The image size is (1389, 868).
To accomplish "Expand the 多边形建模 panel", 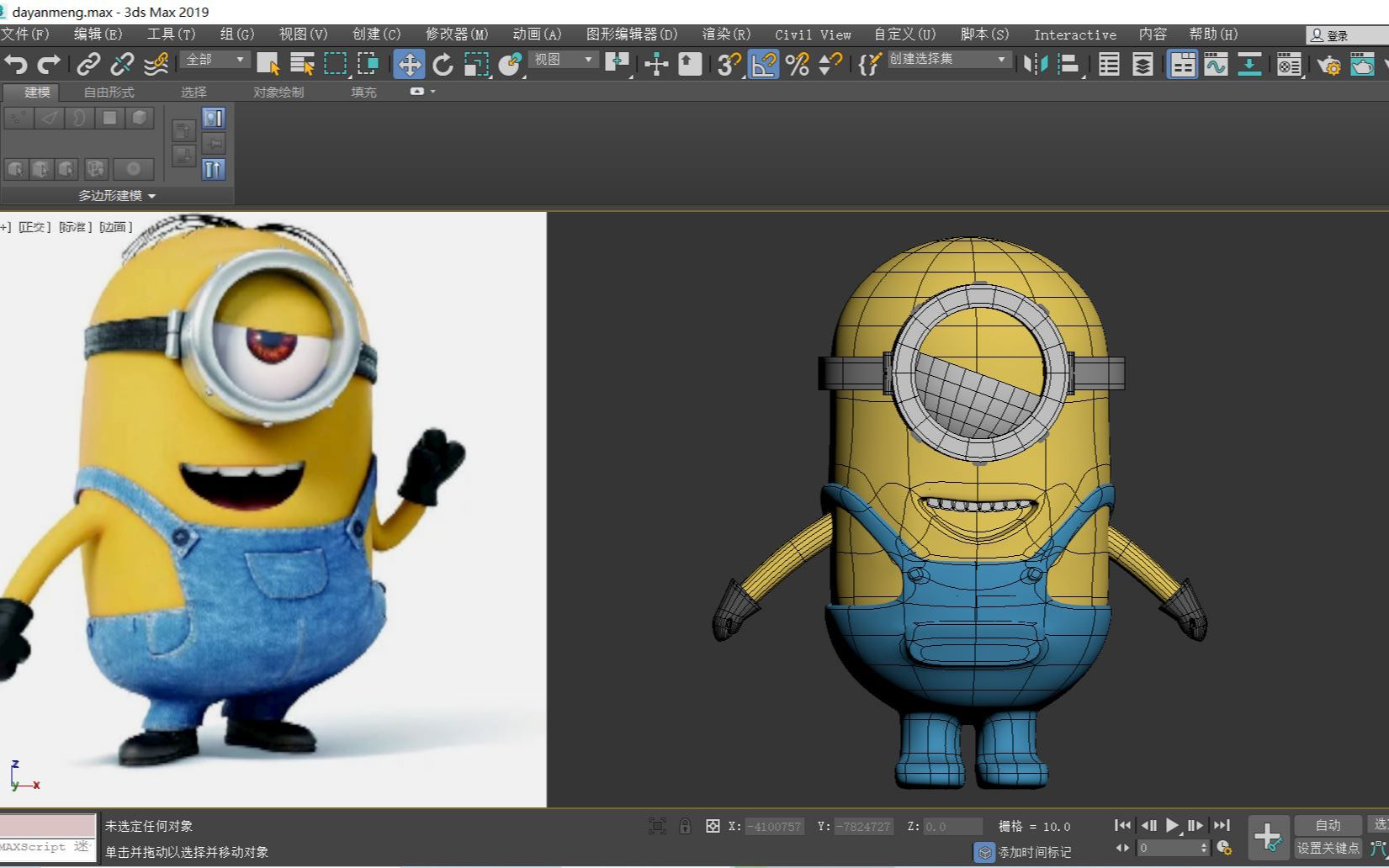I will (x=117, y=195).
